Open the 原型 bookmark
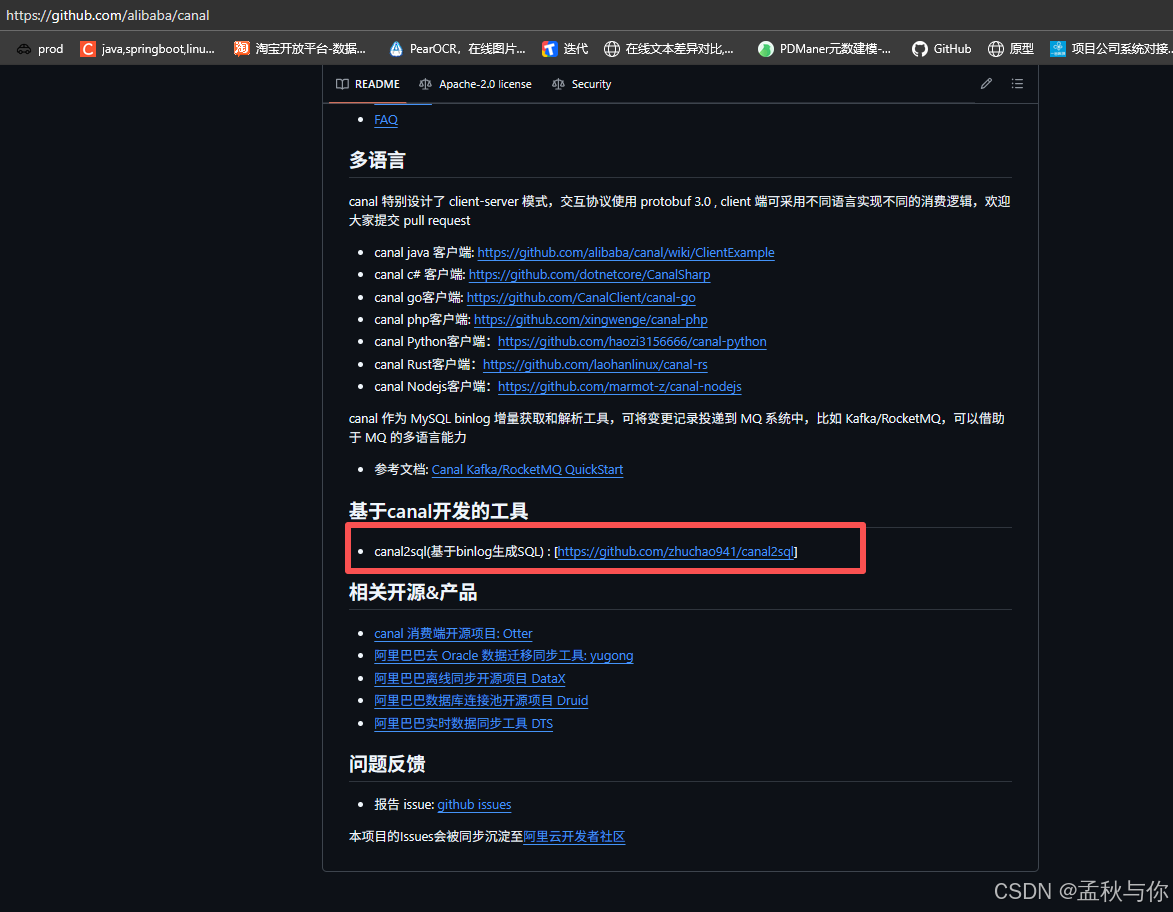 click(1011, 49)
